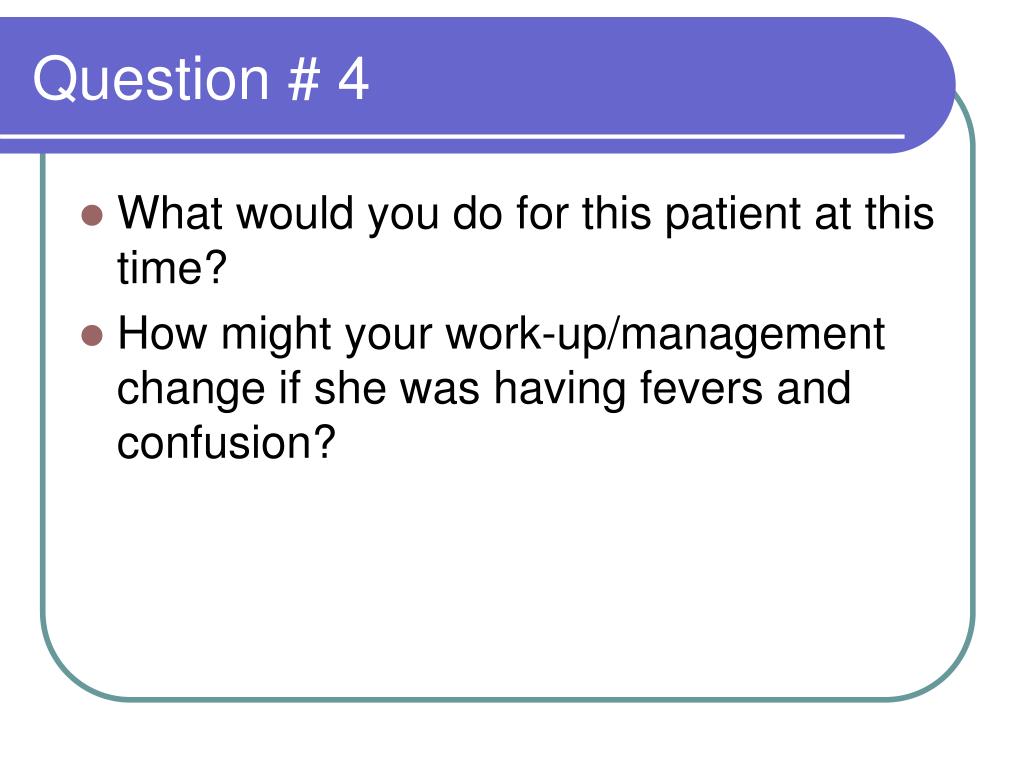Click the "Question # 4" slide title
This screenshot has height=768, width=1024.
pos(200,79)
